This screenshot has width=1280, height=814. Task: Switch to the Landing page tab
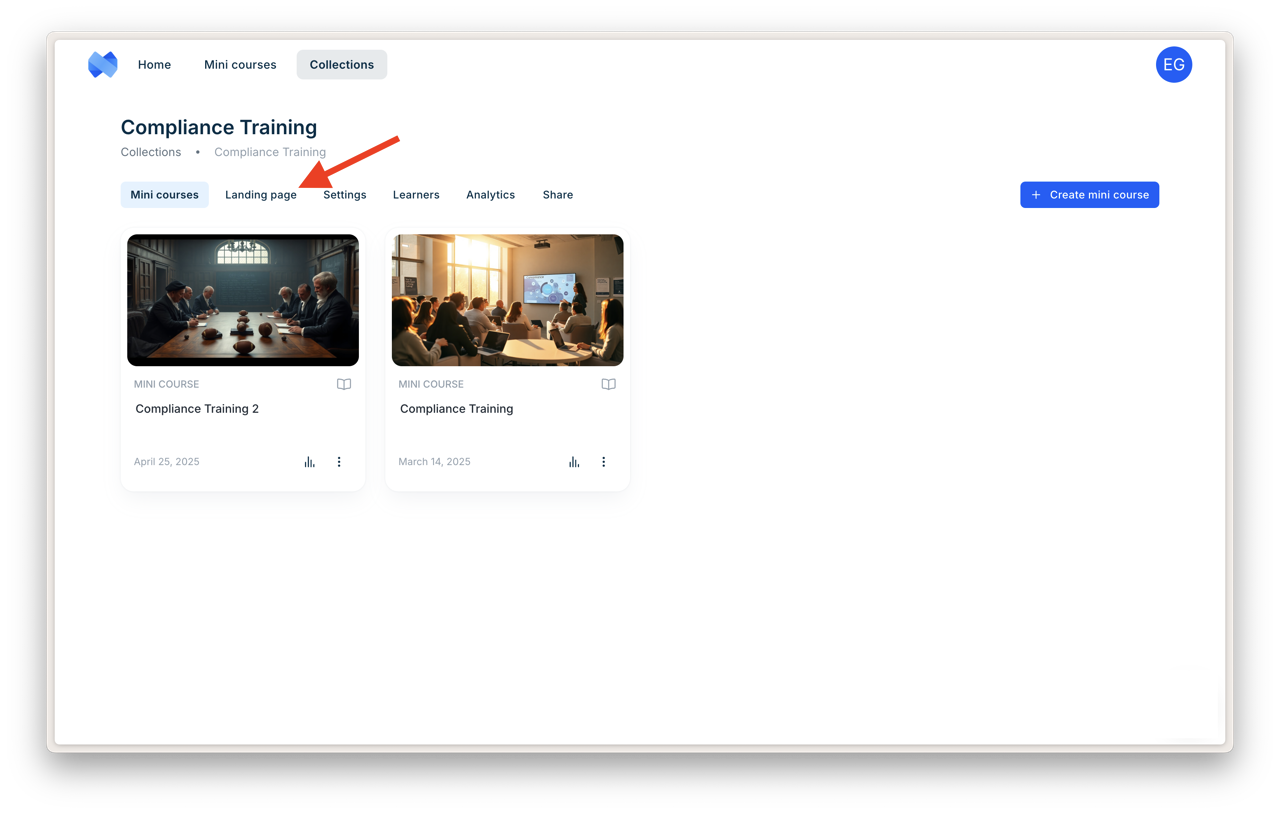260,195
